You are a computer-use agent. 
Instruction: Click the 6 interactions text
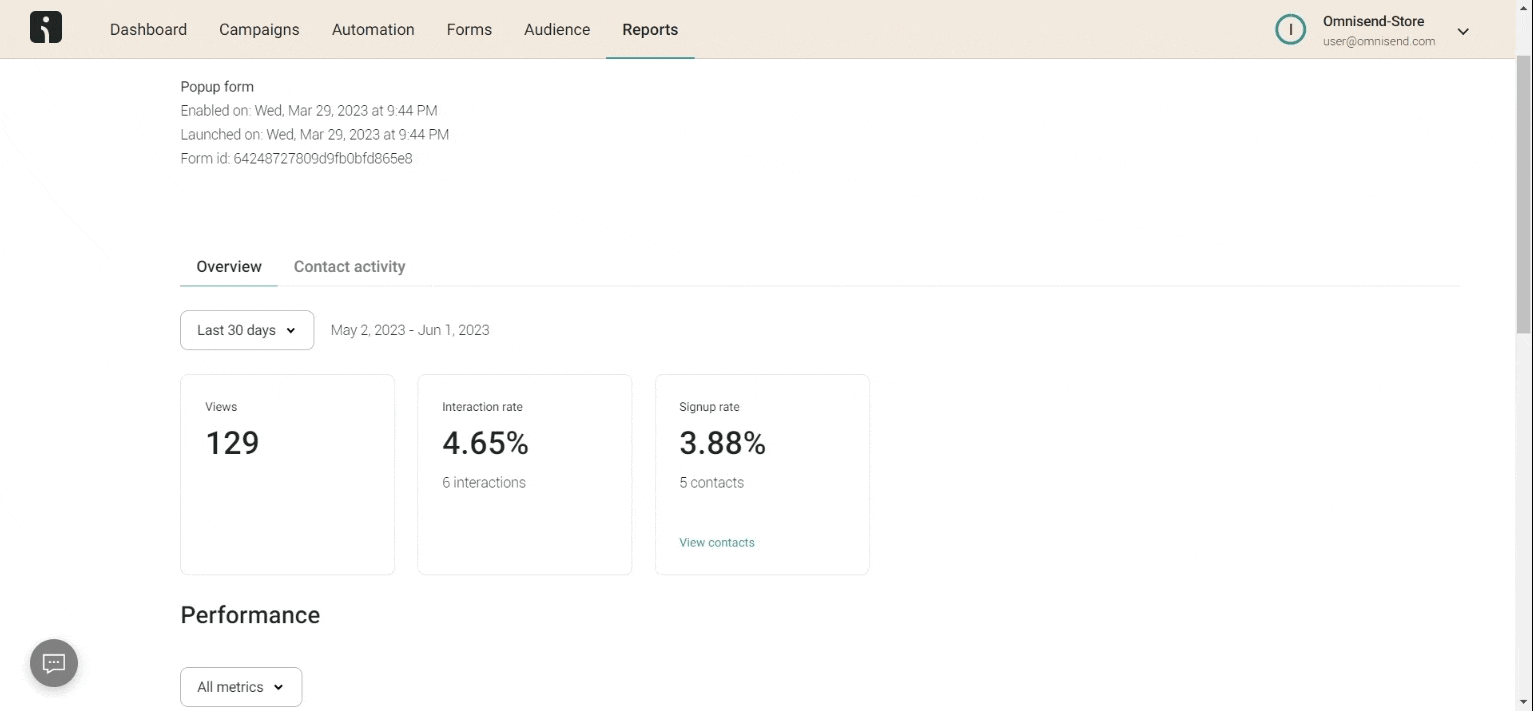(x=484, y=482)
